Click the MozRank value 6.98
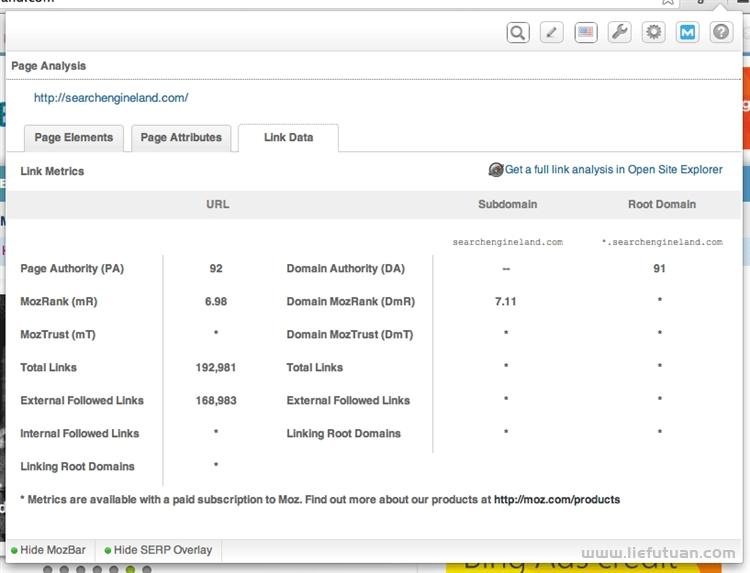Viewport: 750px width, 573px height. point(216,301)
